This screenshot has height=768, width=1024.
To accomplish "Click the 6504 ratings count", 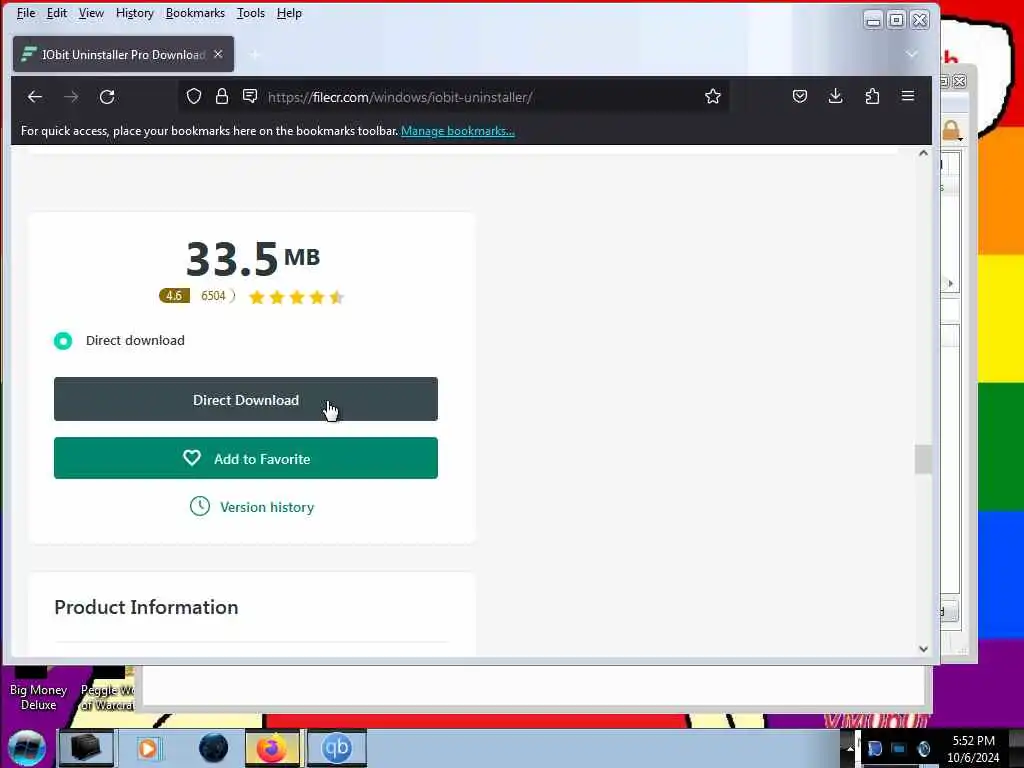I will [x=214, y=296].
